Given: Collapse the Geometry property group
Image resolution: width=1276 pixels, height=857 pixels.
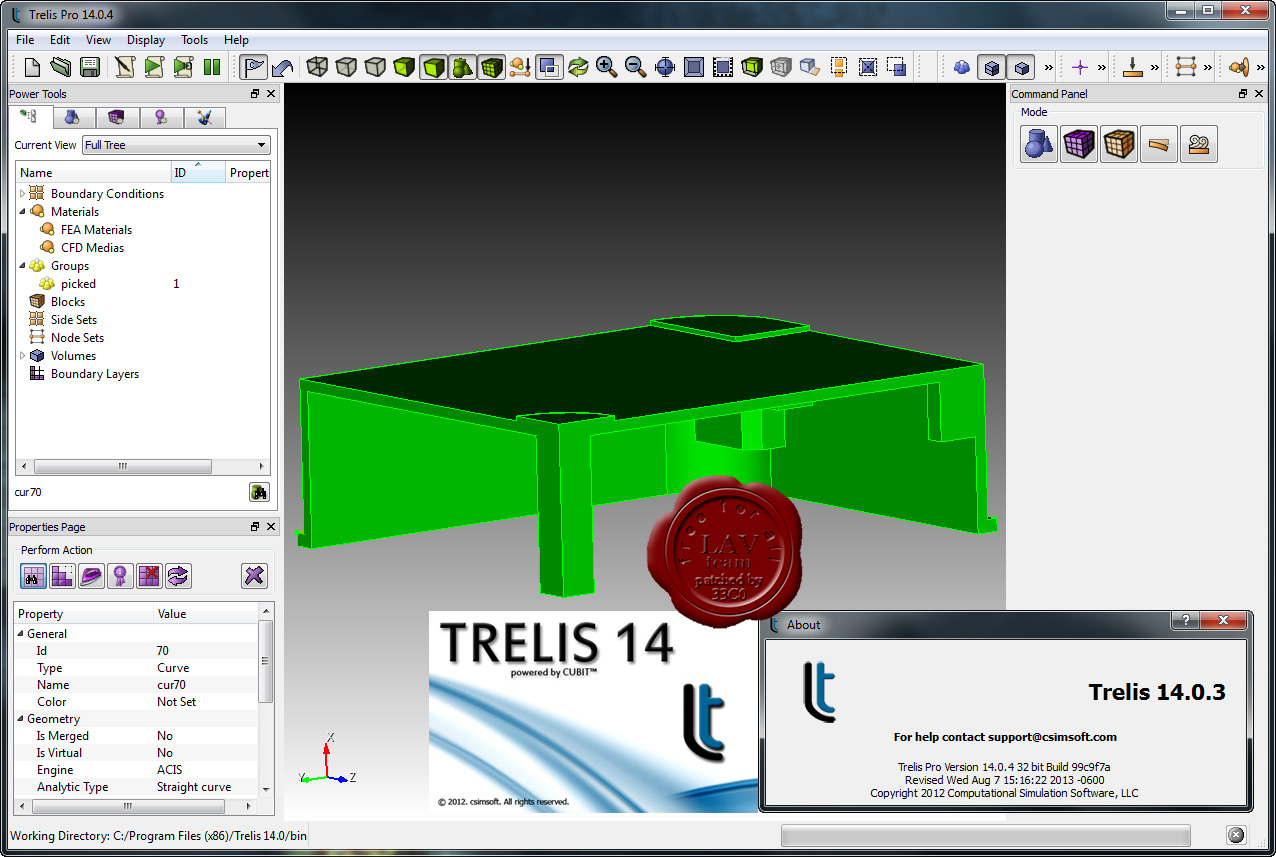Looking at the screenshot, I should pyautogui.click(x=21, y=718).
